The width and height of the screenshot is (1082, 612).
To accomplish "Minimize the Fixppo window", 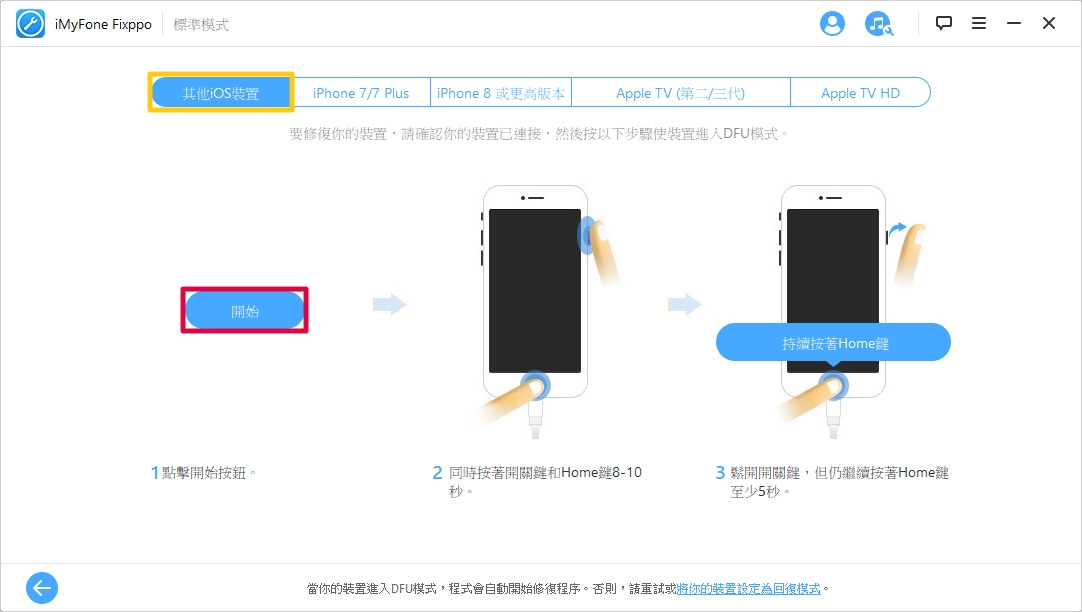I will tap(1014, 23).
